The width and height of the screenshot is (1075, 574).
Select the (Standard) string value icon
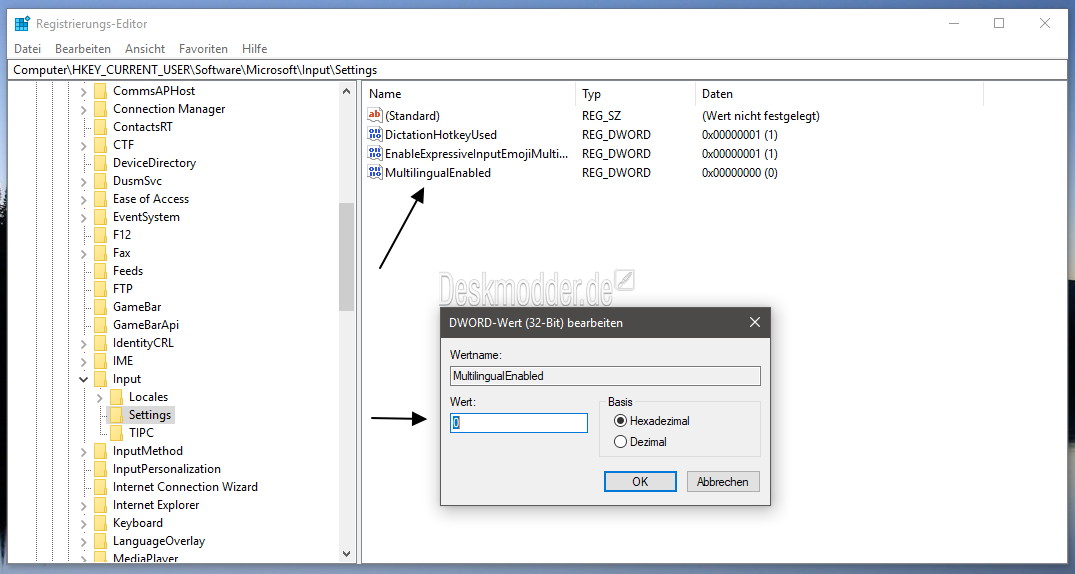pos(374,115)
